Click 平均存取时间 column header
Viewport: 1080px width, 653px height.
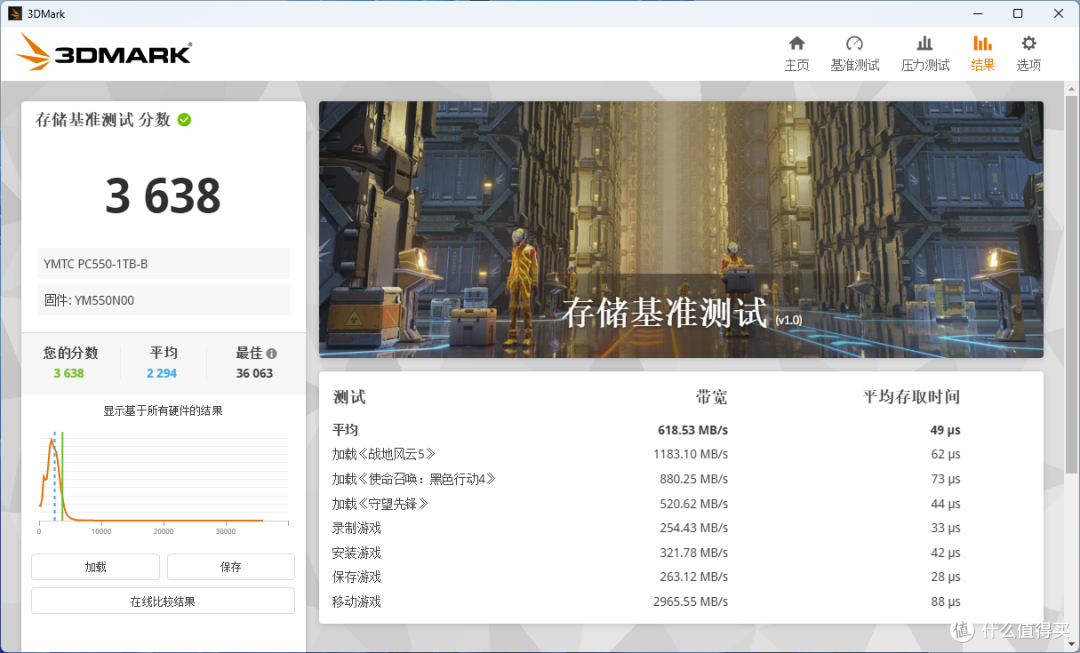point(911,397)
